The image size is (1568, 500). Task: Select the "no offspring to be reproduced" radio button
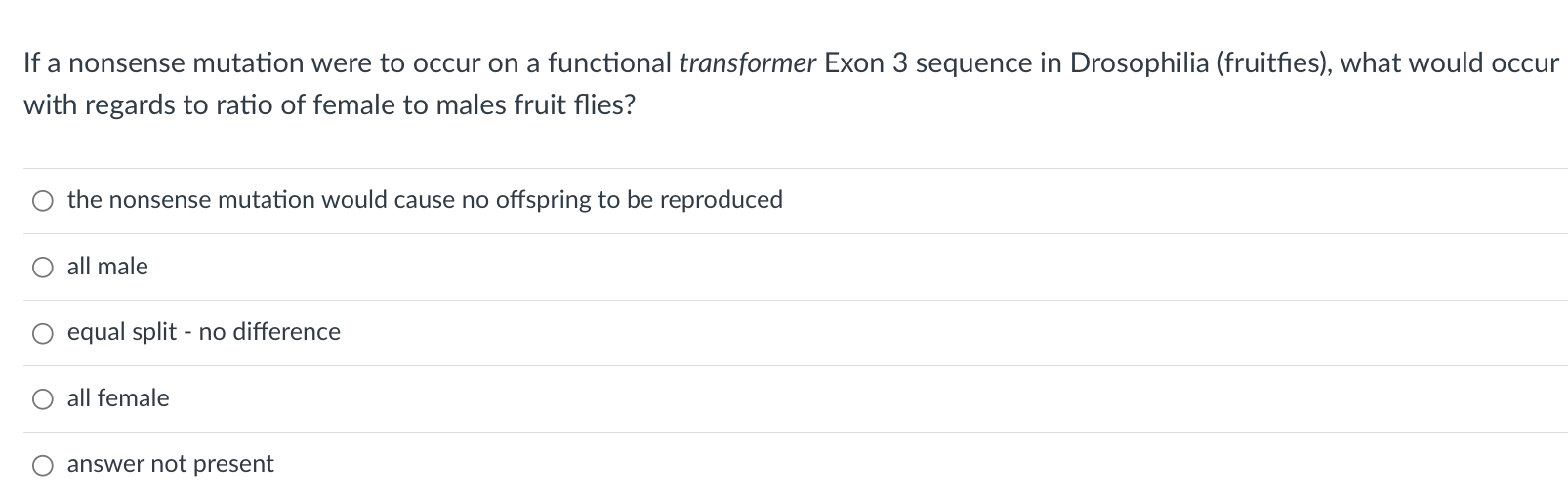(42, 201)
